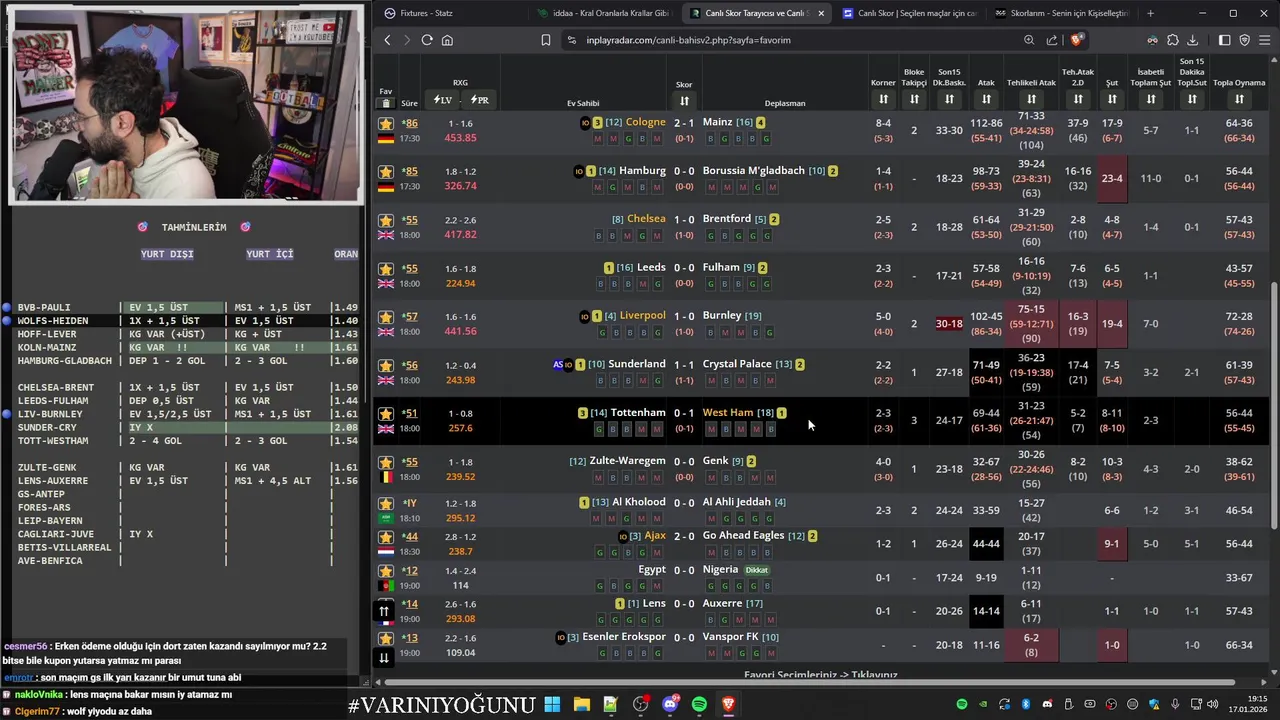Toggle the browser sidebar panel icon
The image size is (1280, 720).
pyautogui.click(x=1225, y=40)
